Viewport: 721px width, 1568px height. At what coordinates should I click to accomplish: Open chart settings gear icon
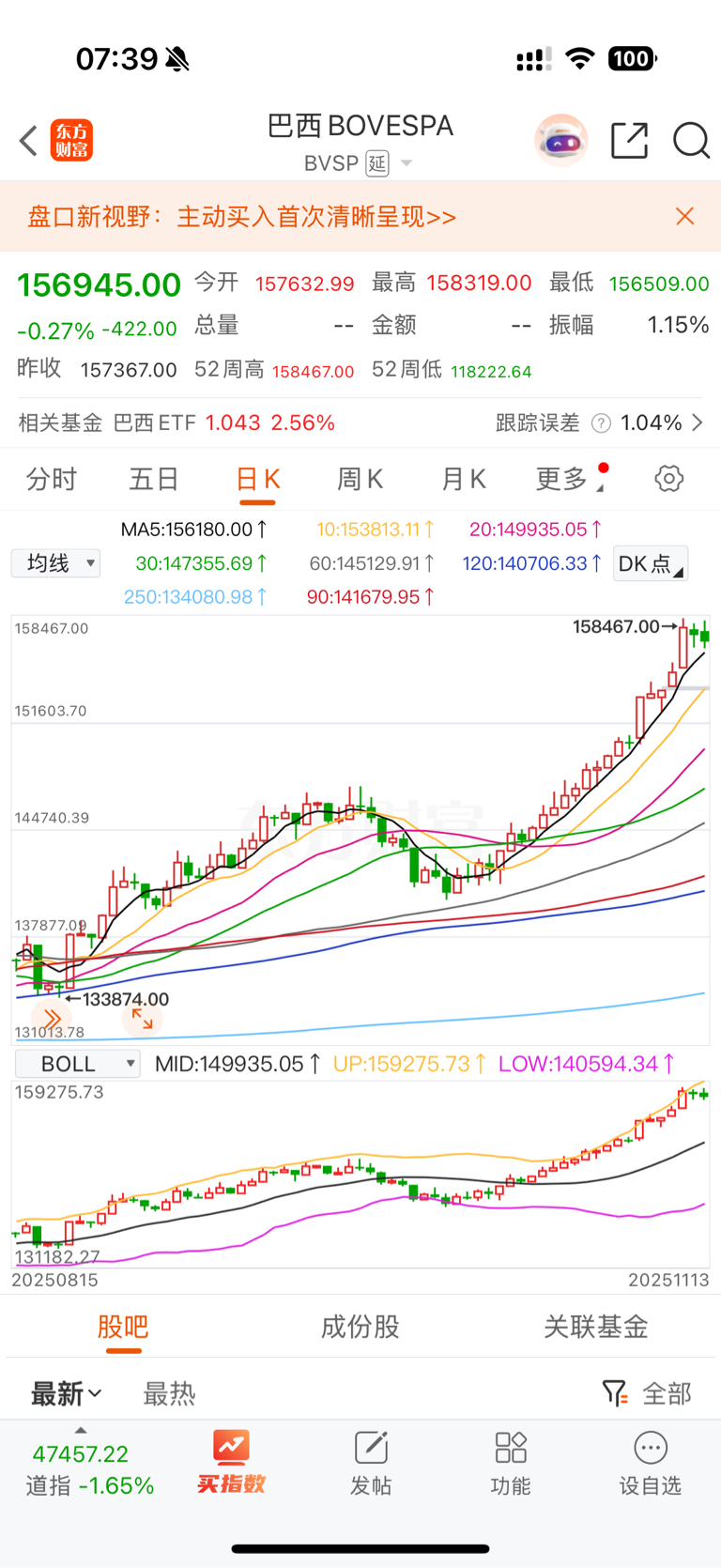[668, 479]
